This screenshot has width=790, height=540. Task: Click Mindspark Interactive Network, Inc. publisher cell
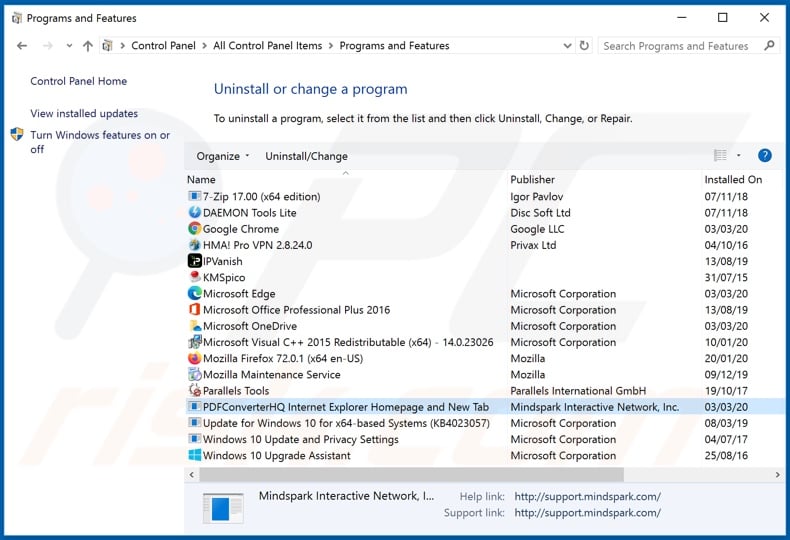tap(595, 407)
